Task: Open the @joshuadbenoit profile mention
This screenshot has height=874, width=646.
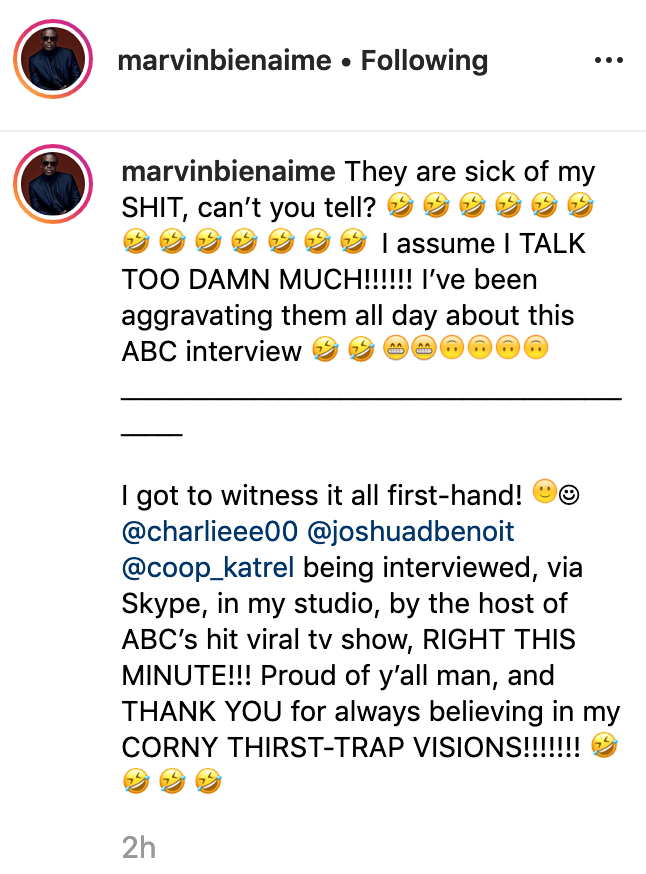Action: (x=410, y=531)
